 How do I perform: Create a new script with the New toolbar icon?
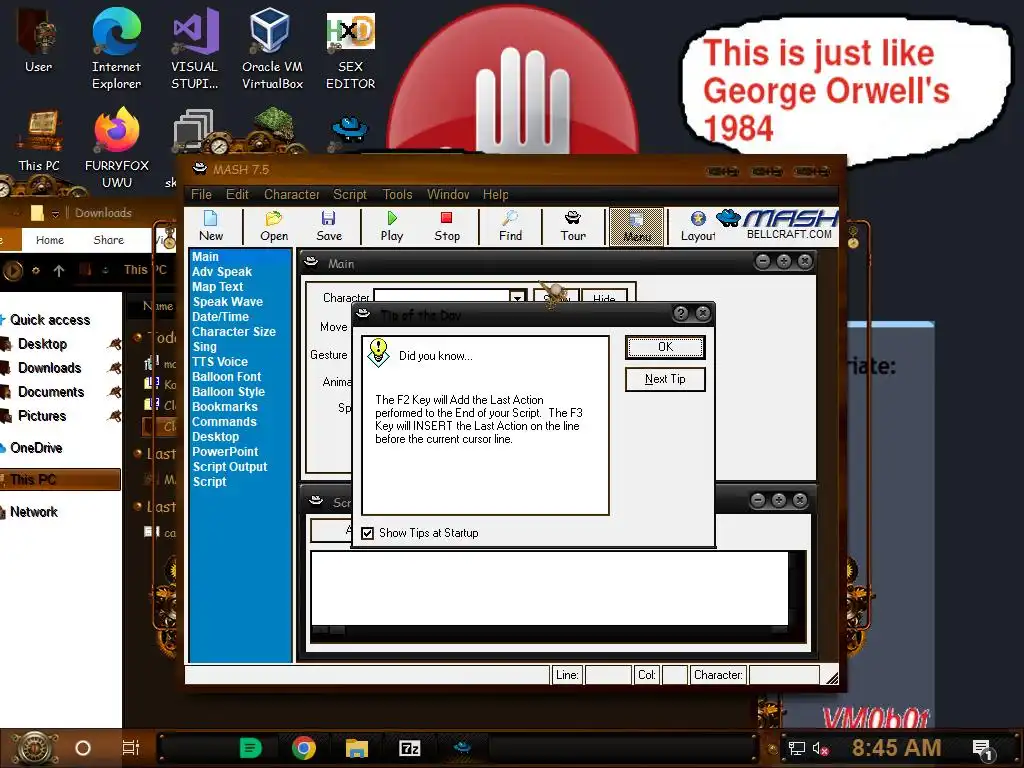coord(211,226)
